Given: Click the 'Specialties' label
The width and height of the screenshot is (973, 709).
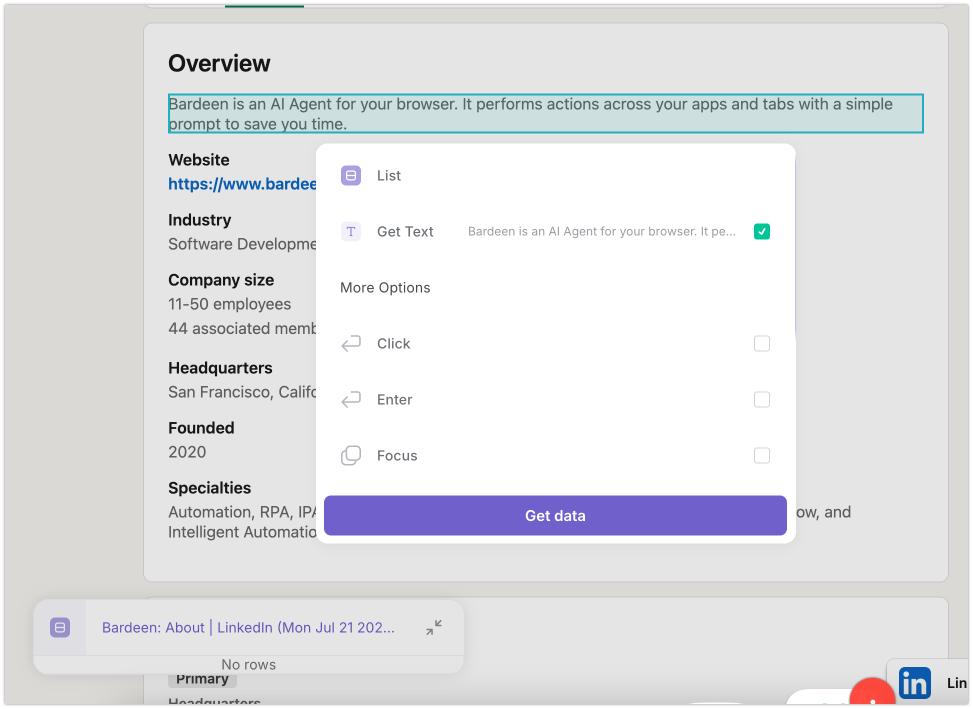Looking at the screenshot, I should point(210,488).
